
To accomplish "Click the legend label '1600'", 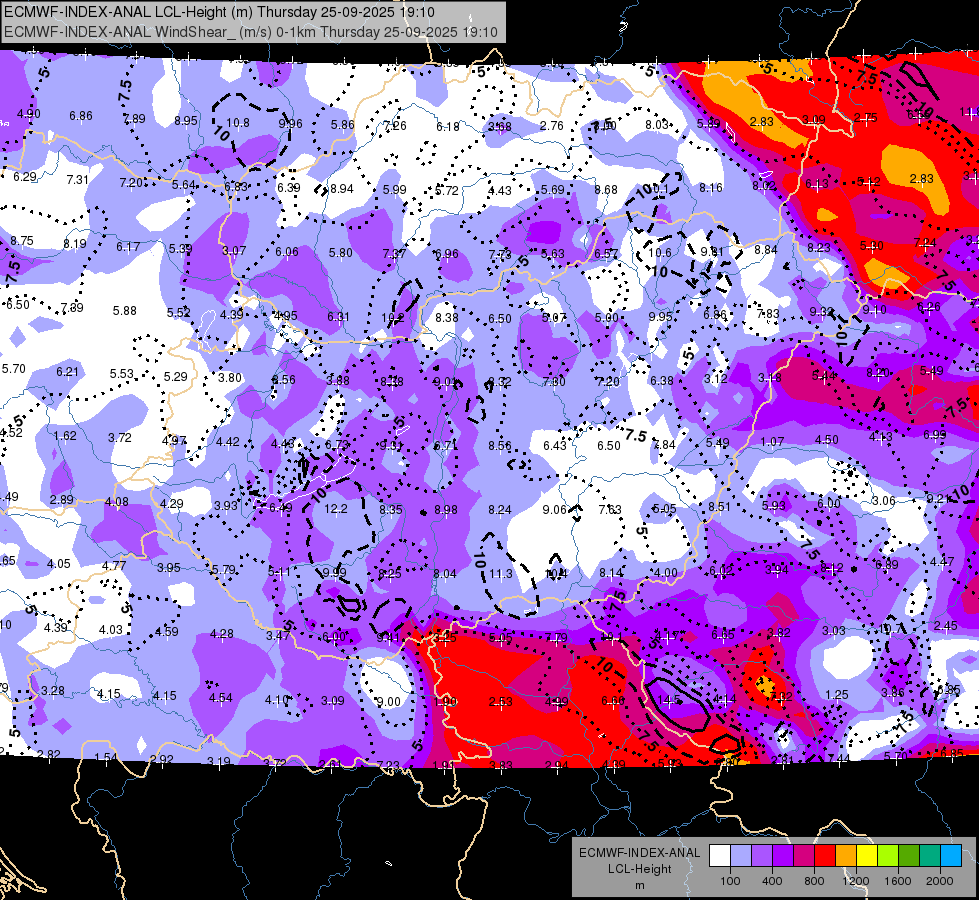I will coord(897,881).
